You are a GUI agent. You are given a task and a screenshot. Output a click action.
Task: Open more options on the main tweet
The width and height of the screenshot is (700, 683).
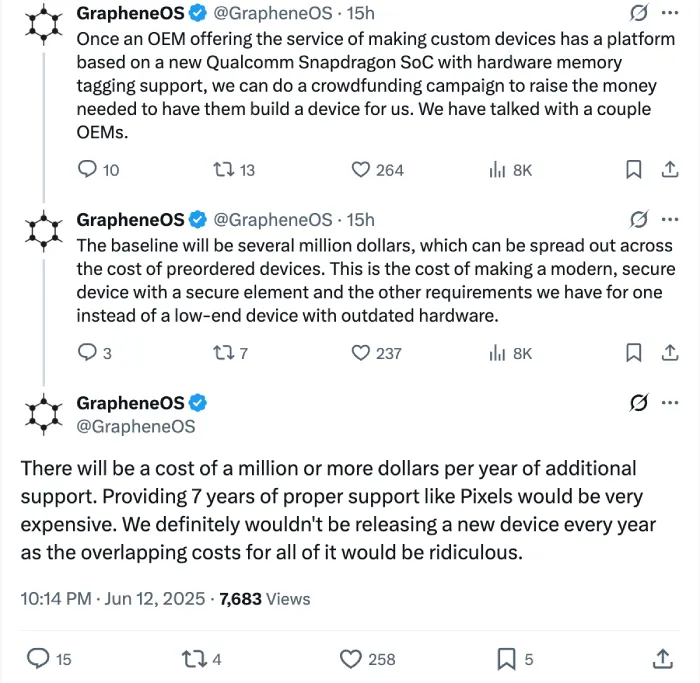(x=670, y=403)
